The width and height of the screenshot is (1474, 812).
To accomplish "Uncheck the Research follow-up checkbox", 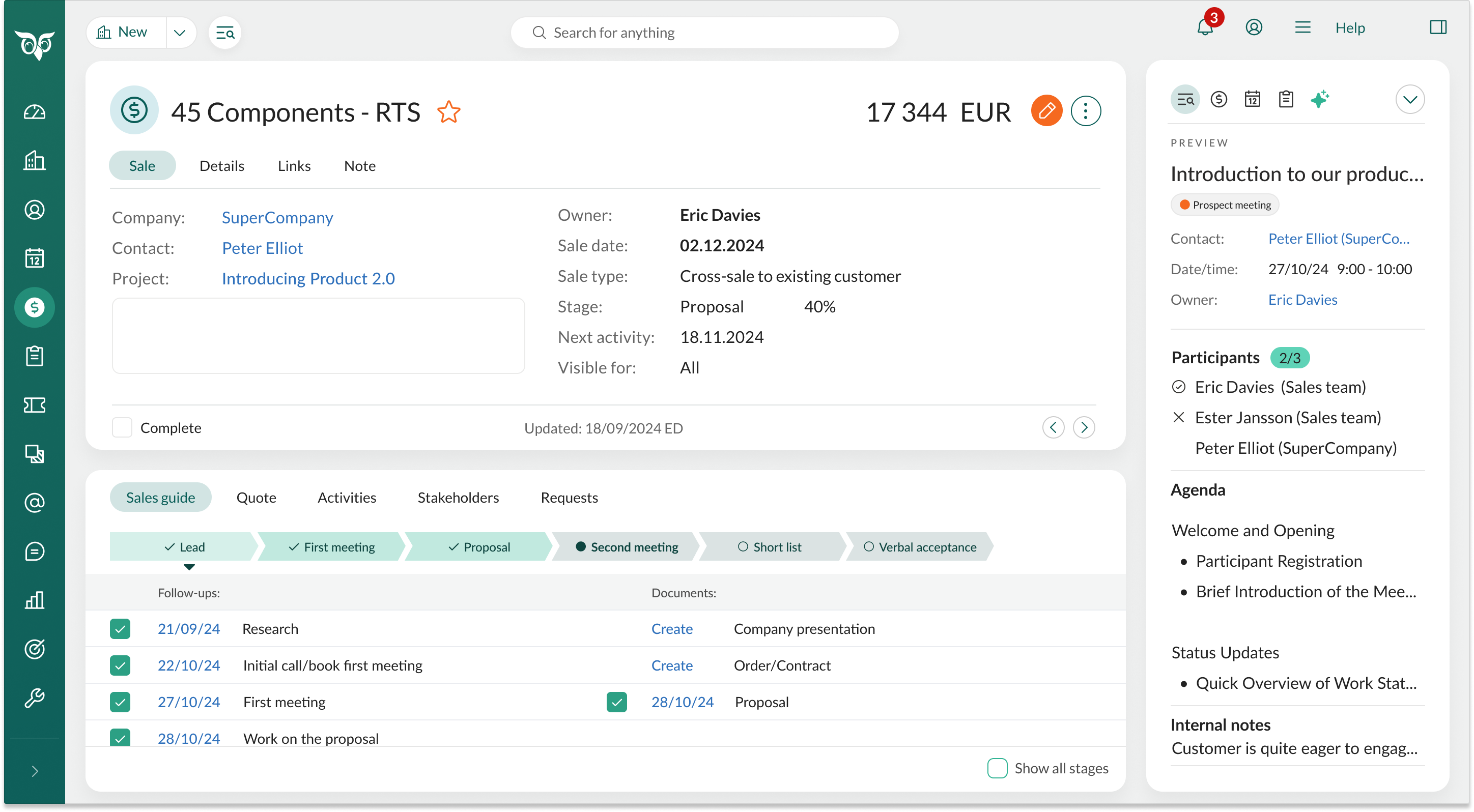I will click(x=120, y=628).
